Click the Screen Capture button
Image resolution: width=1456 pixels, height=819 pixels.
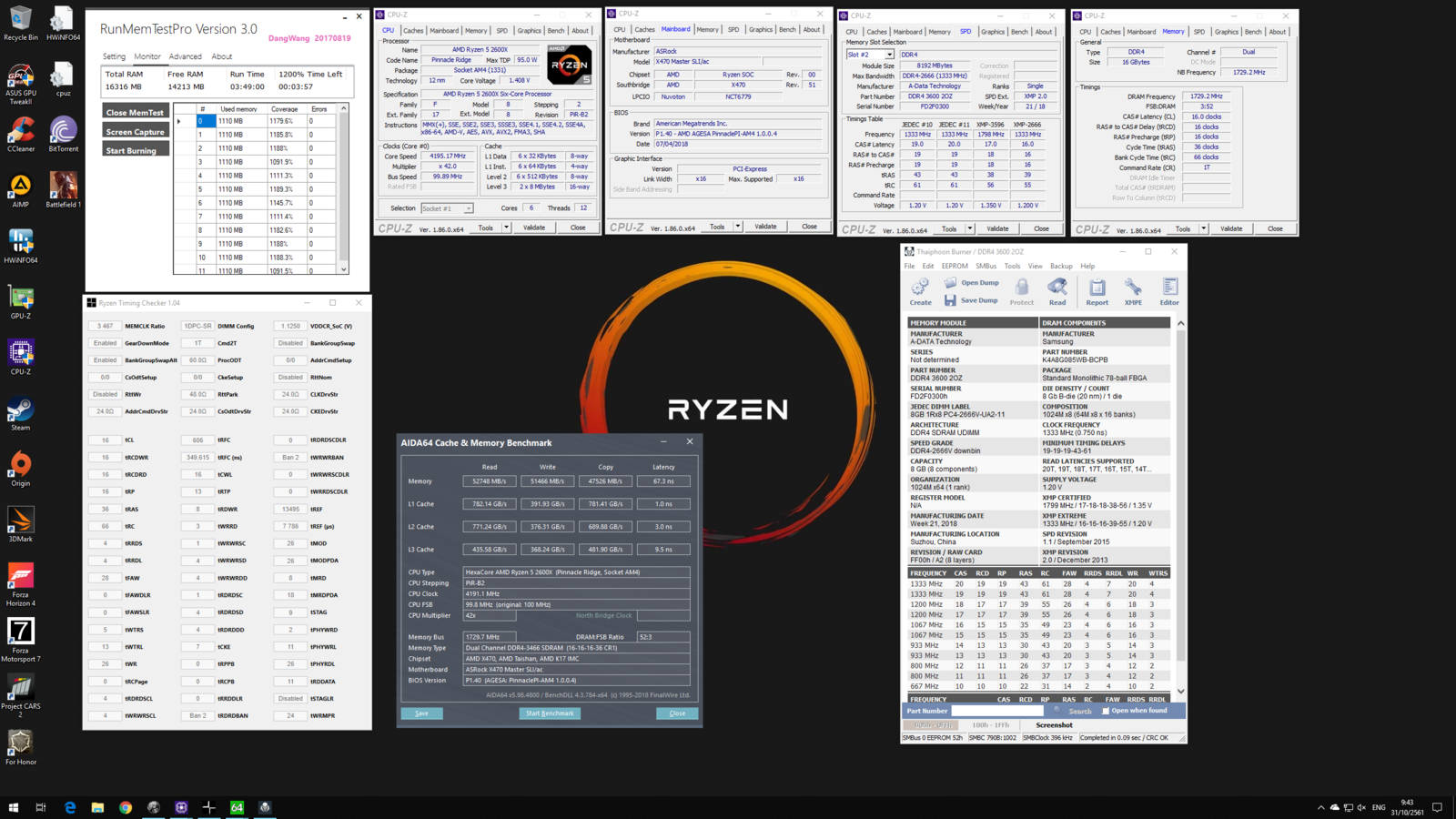click(x=136, y=131)
